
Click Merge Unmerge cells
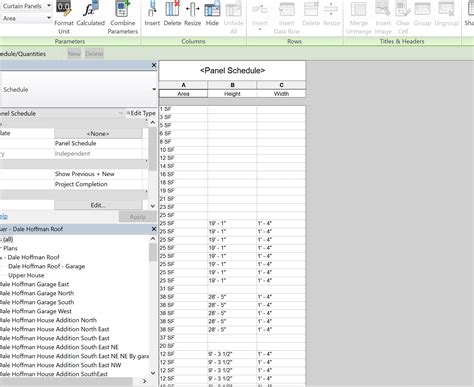[x=359, y=17]
